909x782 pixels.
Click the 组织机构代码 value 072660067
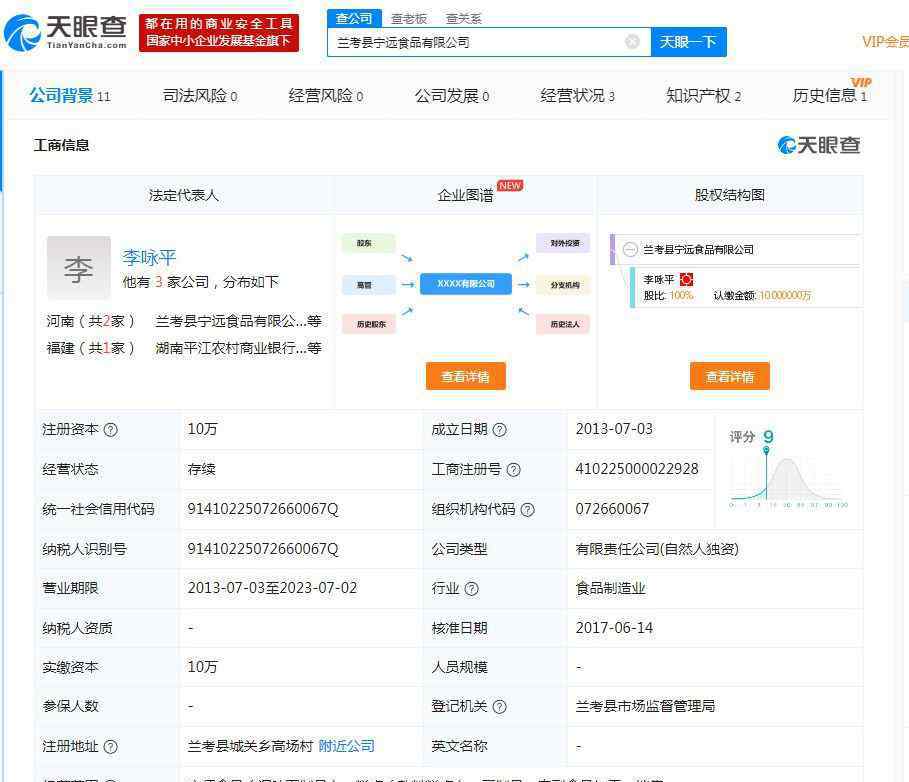coord(612,509)
